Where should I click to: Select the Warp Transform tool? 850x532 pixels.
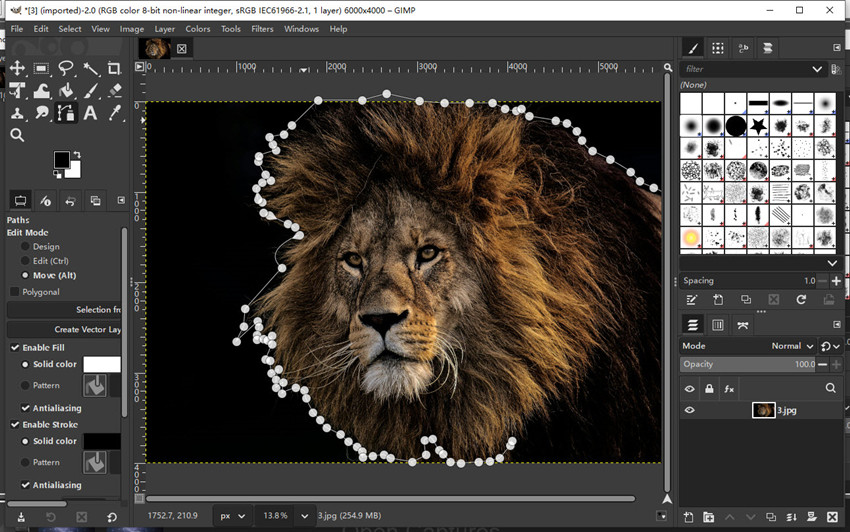pos(41,91)
